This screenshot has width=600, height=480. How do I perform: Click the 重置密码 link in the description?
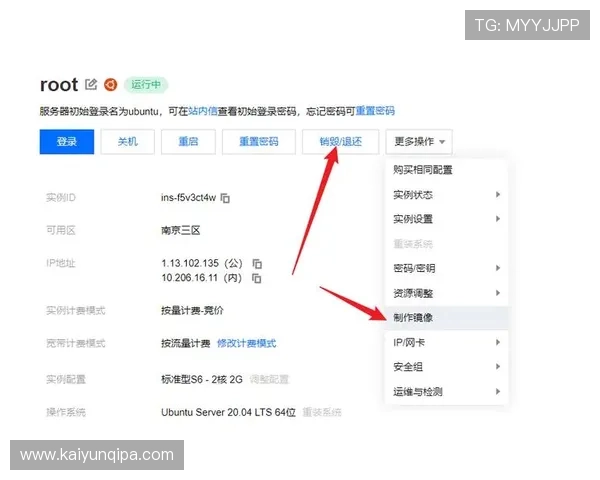375,111
